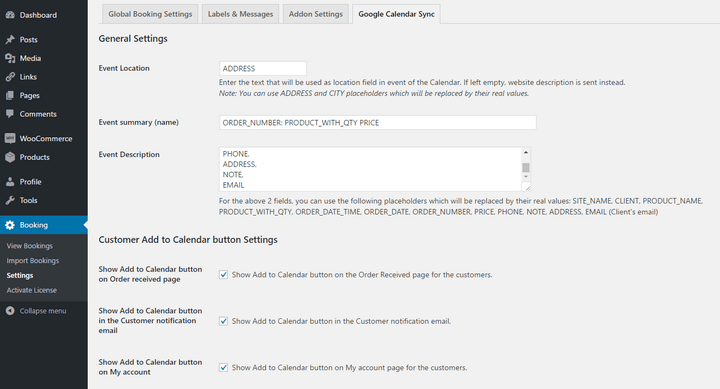Click the Posts pushpin icon
Image resolution: width=720 pixels, height=389 pixels.
click(x=10, y=39)
